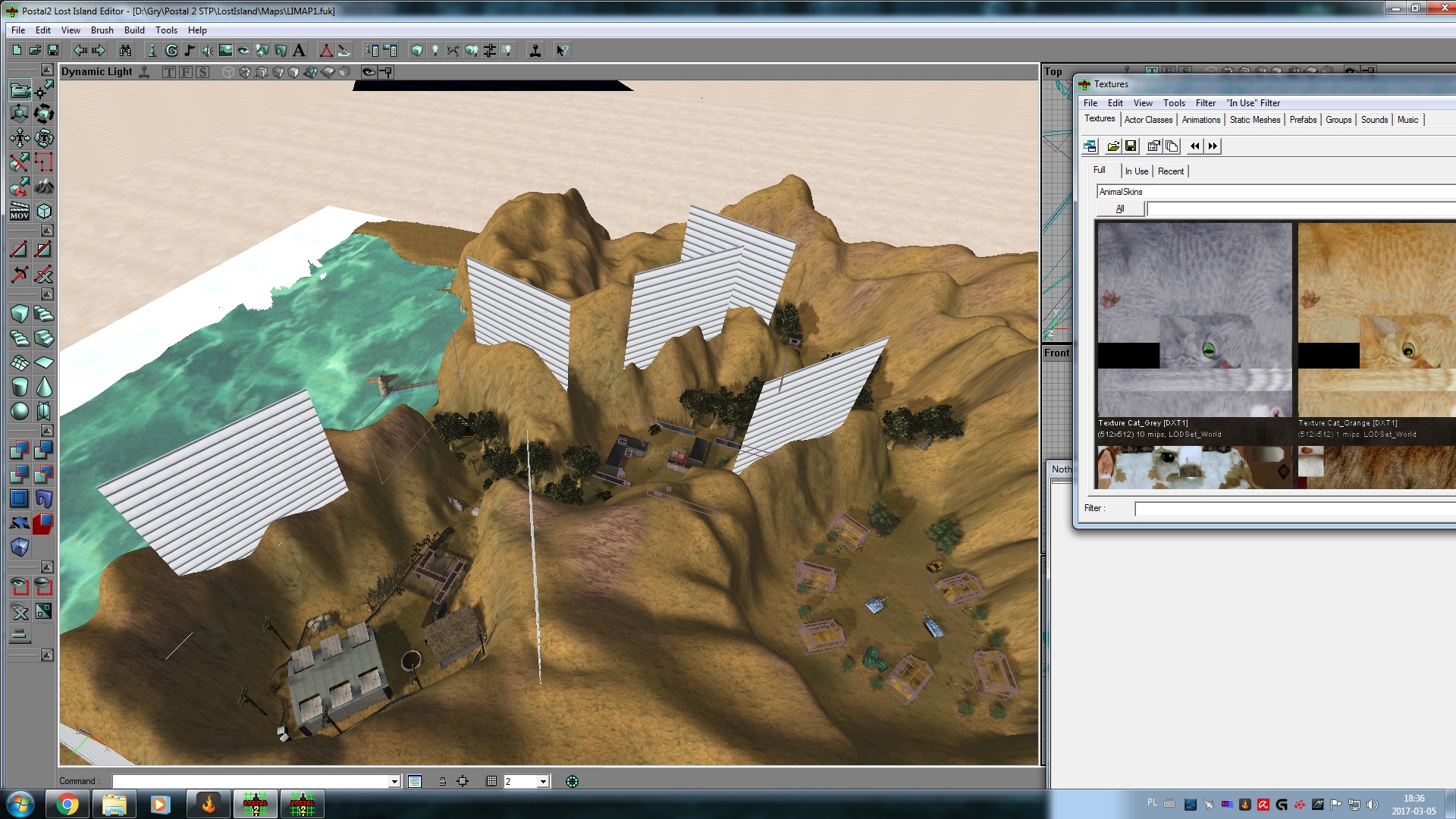Click the Cylinder brush builder

coord(20,387)
